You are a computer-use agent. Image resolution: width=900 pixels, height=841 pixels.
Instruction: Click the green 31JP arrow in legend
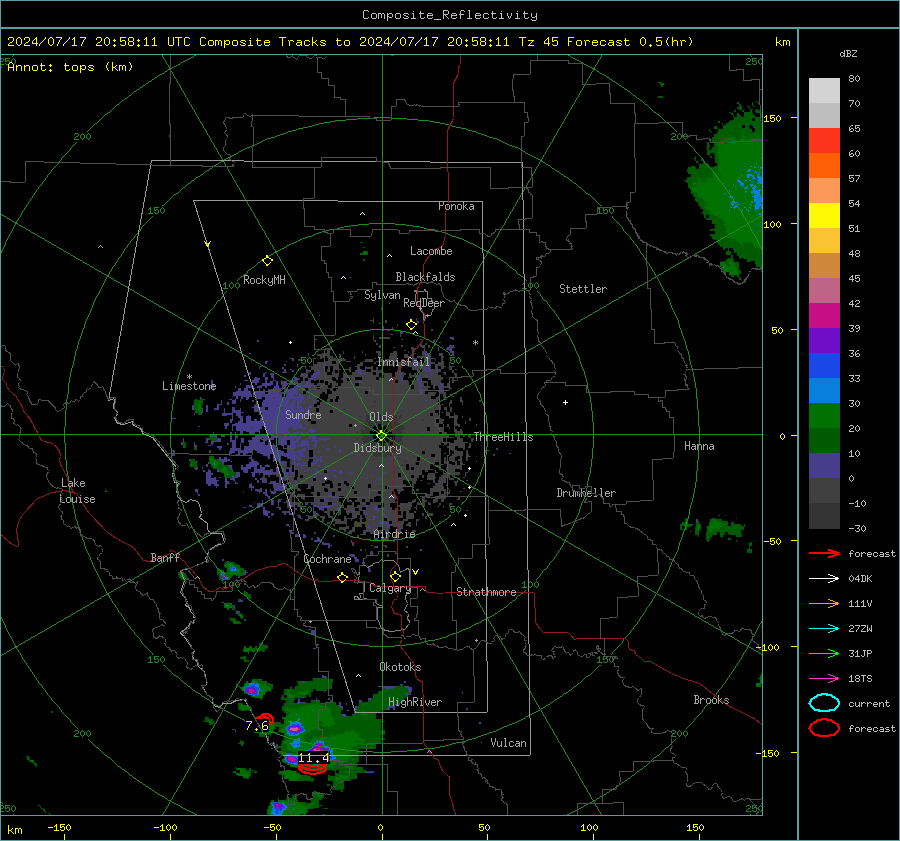pyautogui.click(x=824, y=653)
